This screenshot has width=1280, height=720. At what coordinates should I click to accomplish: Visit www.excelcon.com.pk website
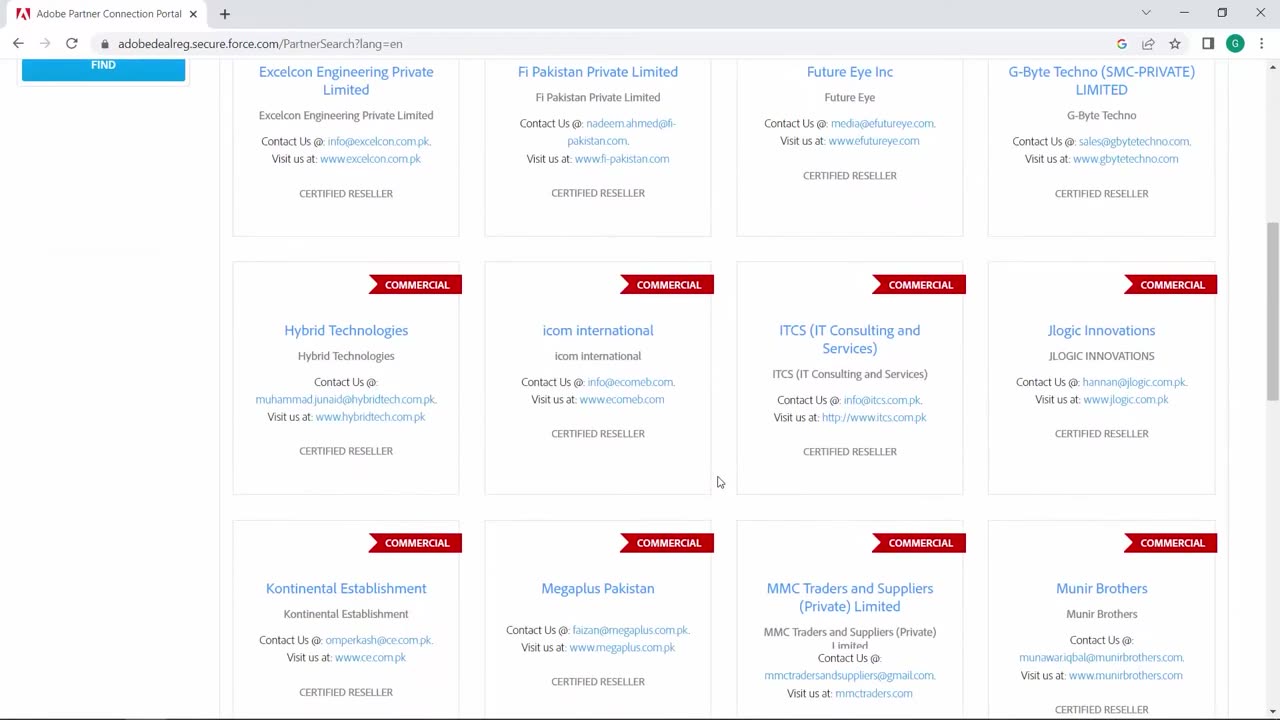tap(370, 159)
